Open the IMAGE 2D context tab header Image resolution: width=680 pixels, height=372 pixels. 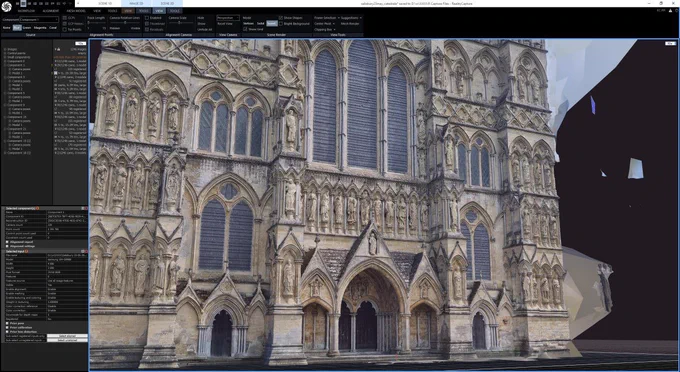click(x=137, y=3)
